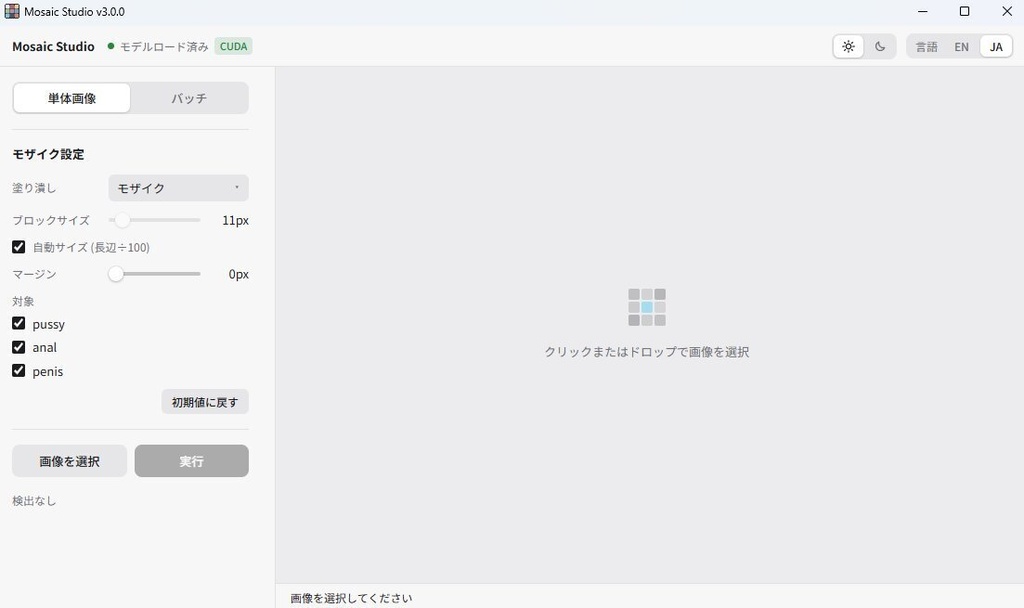1024x608 pixels.
Task: Switch to the バッチ tab
Action: (x=189, y=98)
